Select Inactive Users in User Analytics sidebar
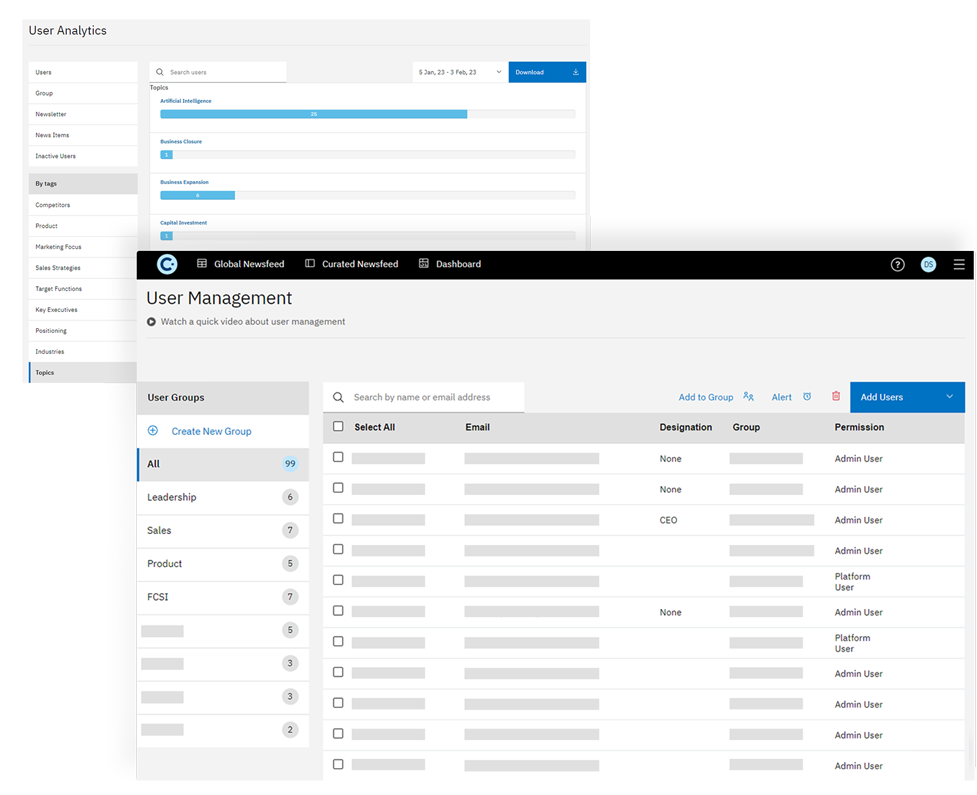977x795 pixels. pyautogui.click(x=83, y=156)
